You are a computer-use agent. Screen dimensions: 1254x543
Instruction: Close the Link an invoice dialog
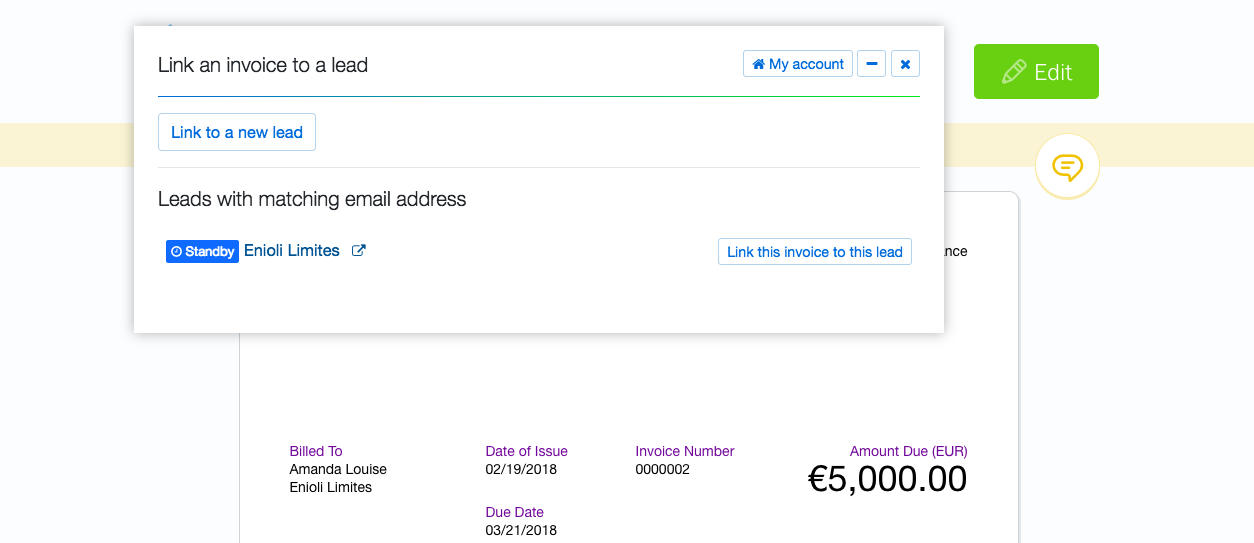pos(905,64)
